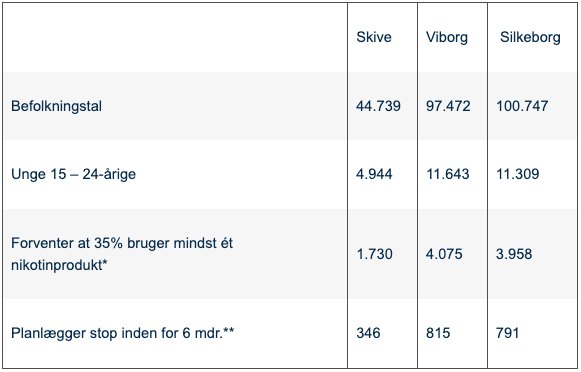581x372 pixels.
Task: Click the Skive value 346
Action: [368, 333]
